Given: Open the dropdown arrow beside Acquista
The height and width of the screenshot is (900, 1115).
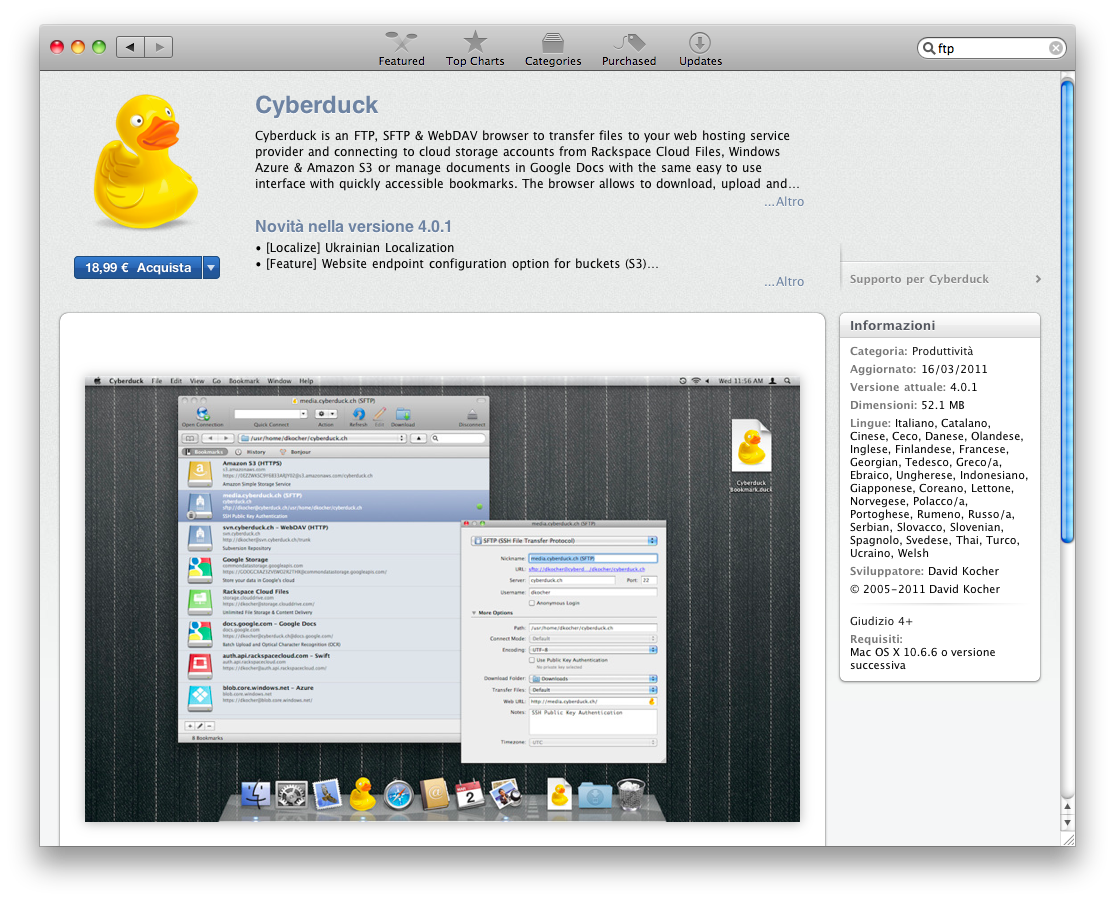Looking at the screenshot, I should [x=211, y=267].
